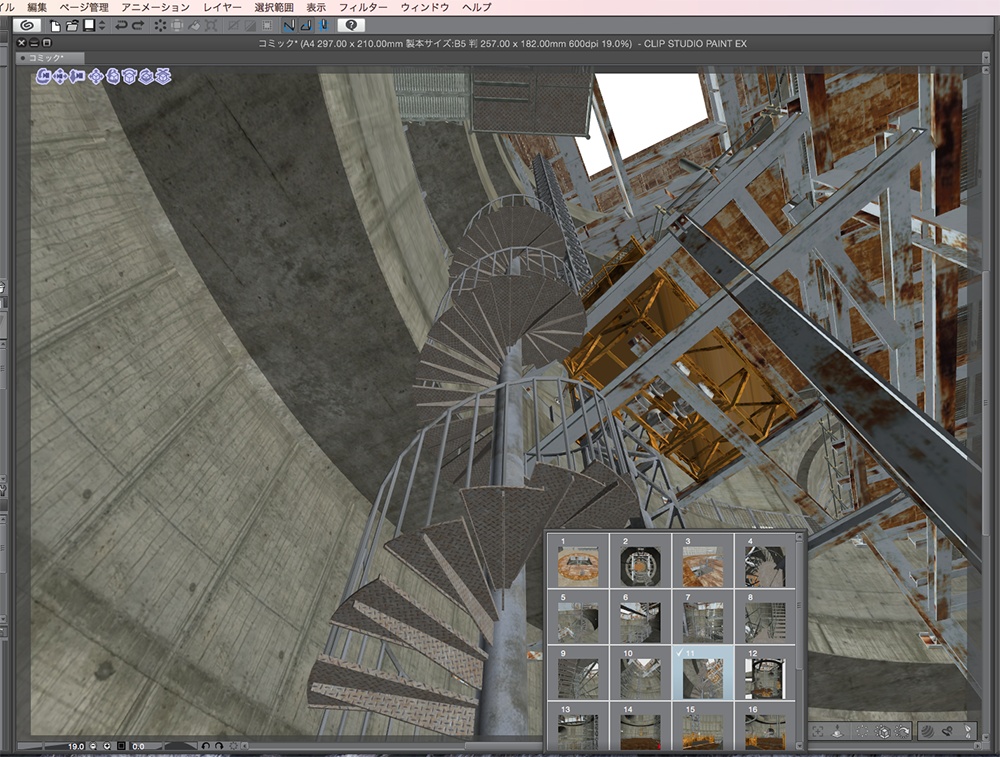
Task: Select the checked camera preset 11
Action: (x=702, y=673)
